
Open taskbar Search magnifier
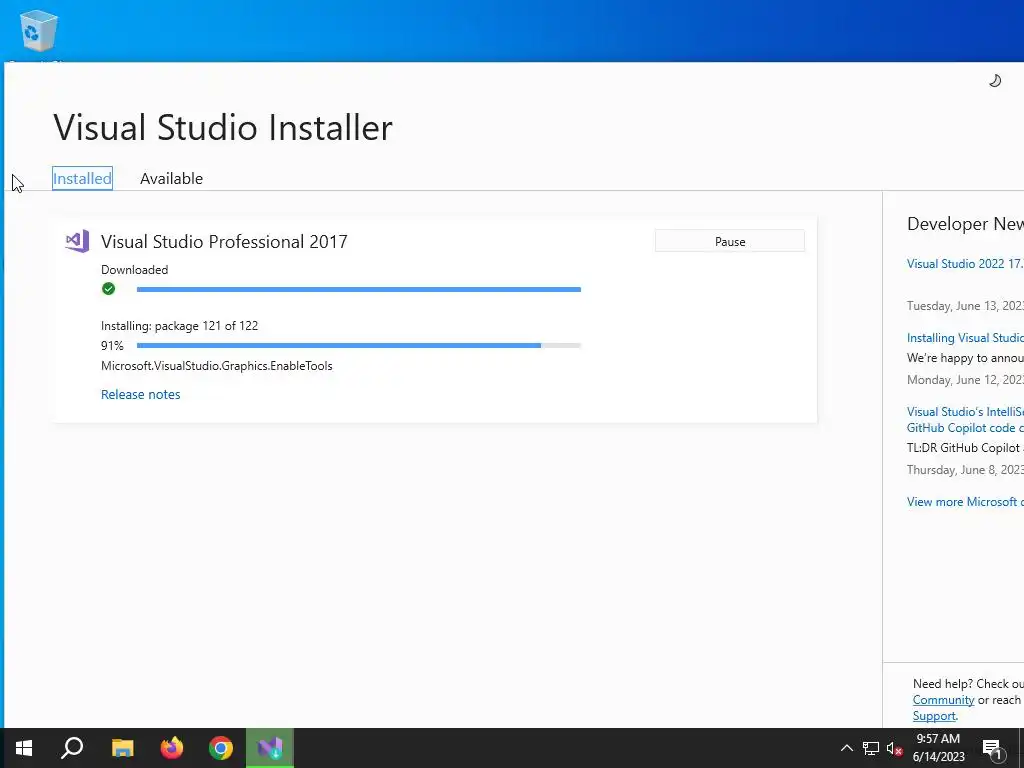coord(72,748)
